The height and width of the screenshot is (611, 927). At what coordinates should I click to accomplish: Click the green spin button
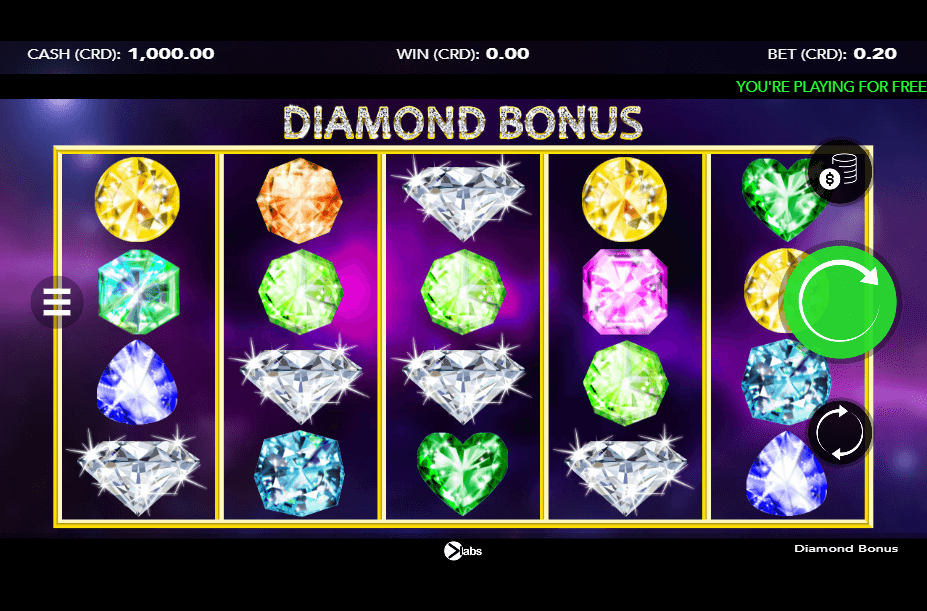point(840,302)
